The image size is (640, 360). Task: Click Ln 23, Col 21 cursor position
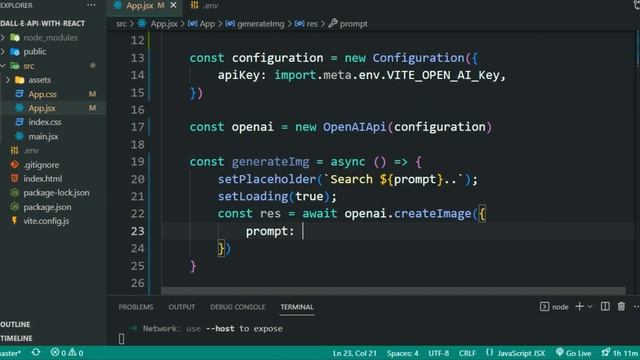click(354, 353)
